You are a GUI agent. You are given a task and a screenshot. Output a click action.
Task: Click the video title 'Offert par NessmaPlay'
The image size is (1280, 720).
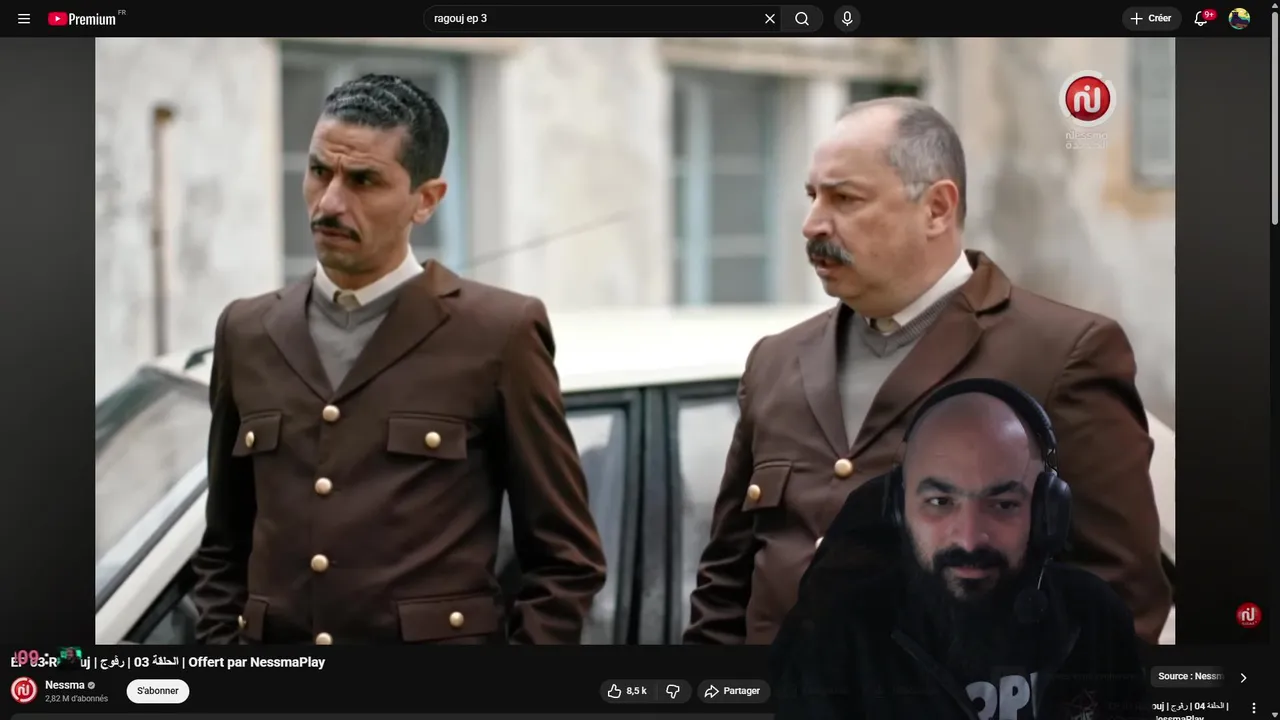257,662
